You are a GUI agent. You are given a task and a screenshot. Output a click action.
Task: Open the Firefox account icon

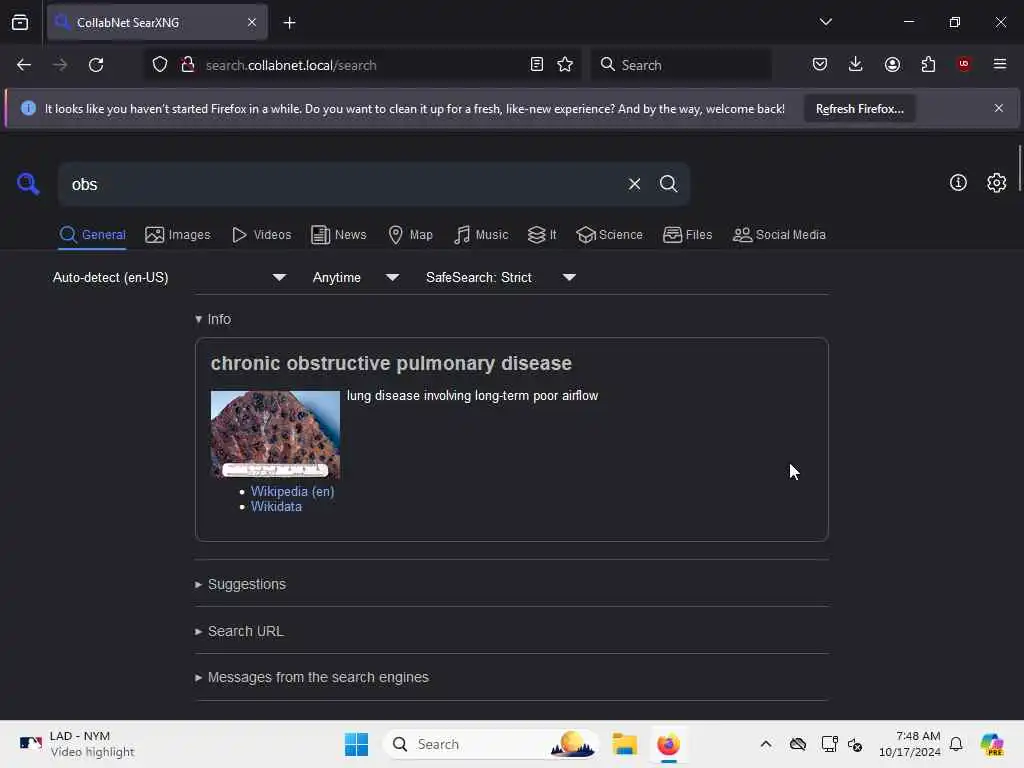point(892,65)
